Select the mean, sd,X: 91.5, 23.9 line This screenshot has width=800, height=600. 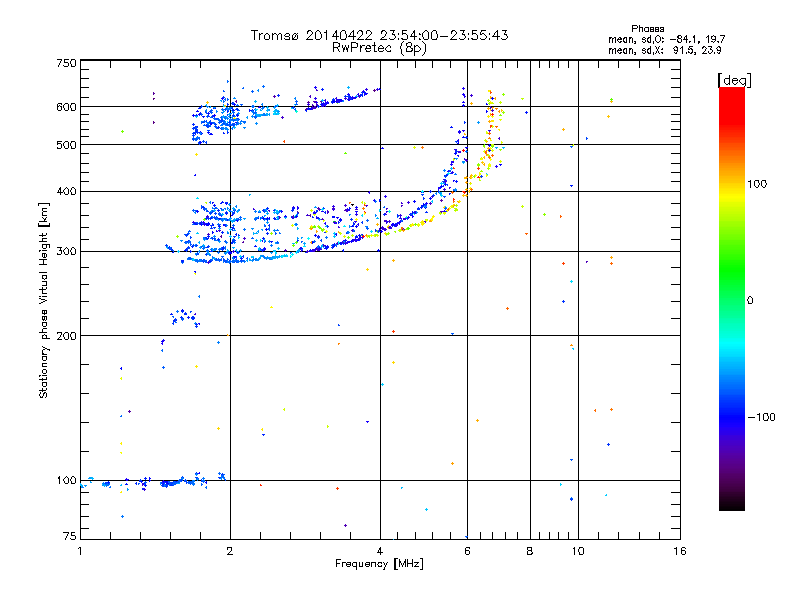click(664, 50)
